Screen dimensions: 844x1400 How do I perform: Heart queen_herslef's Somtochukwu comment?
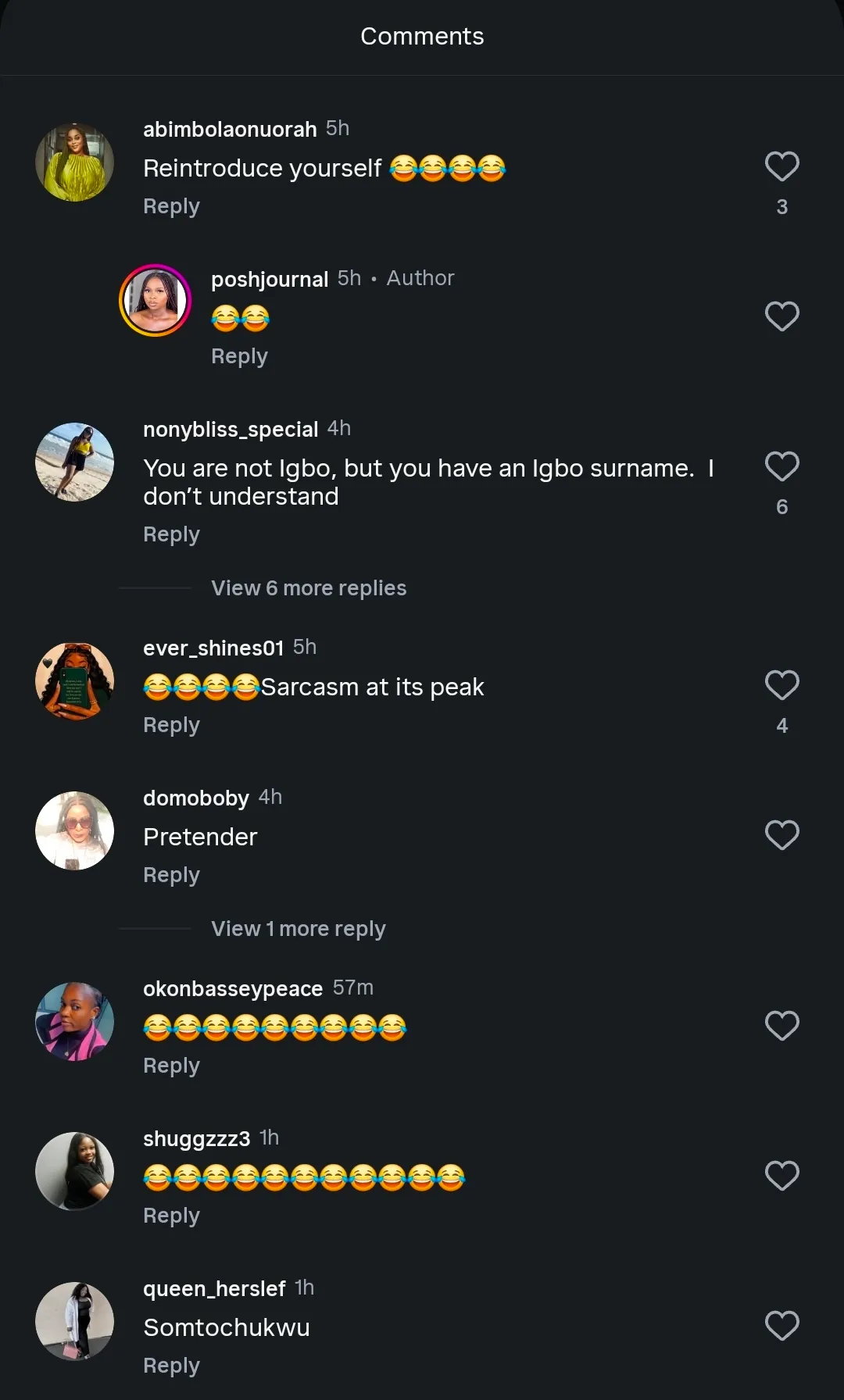coord(781,1326)
